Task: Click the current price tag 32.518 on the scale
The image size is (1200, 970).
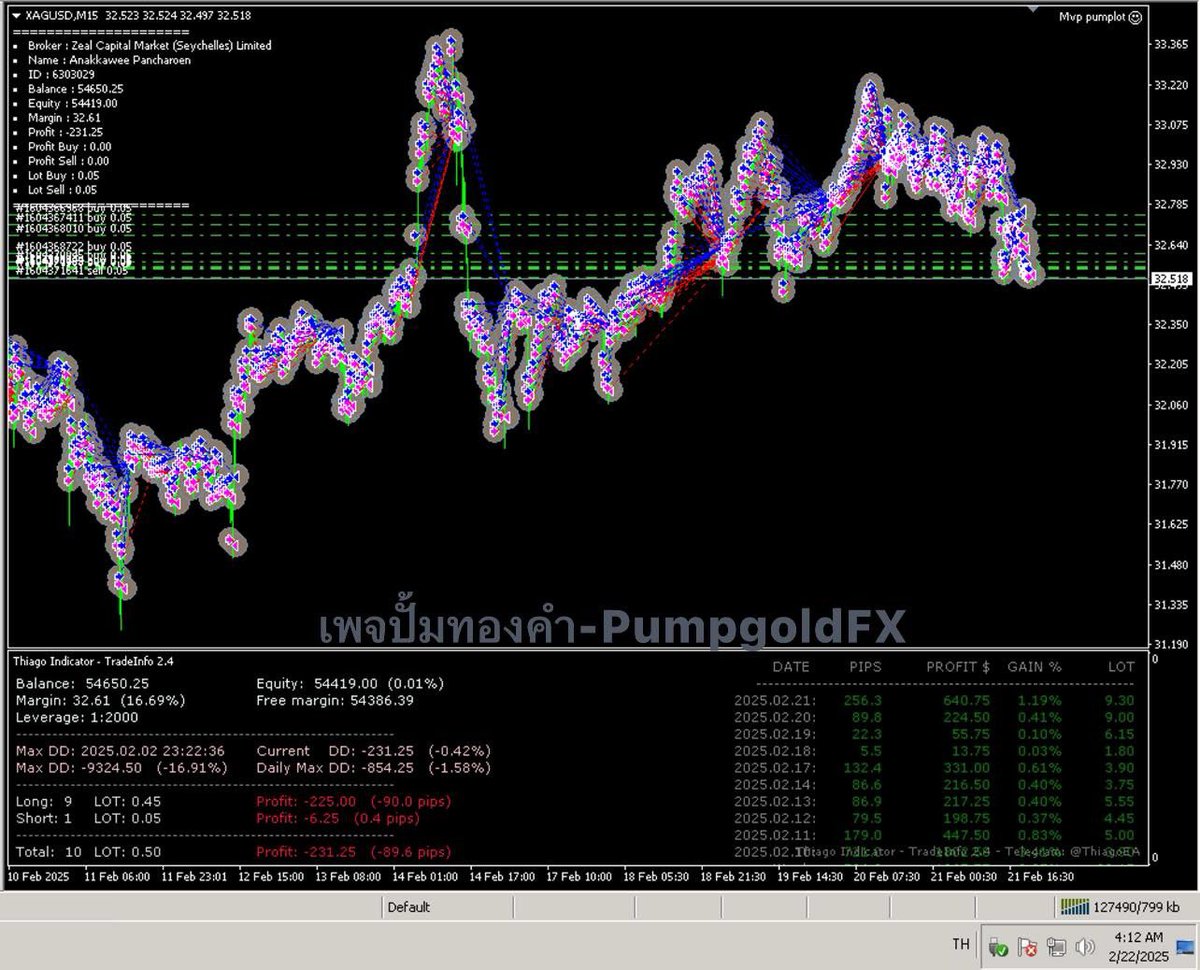Action: 1170,279
